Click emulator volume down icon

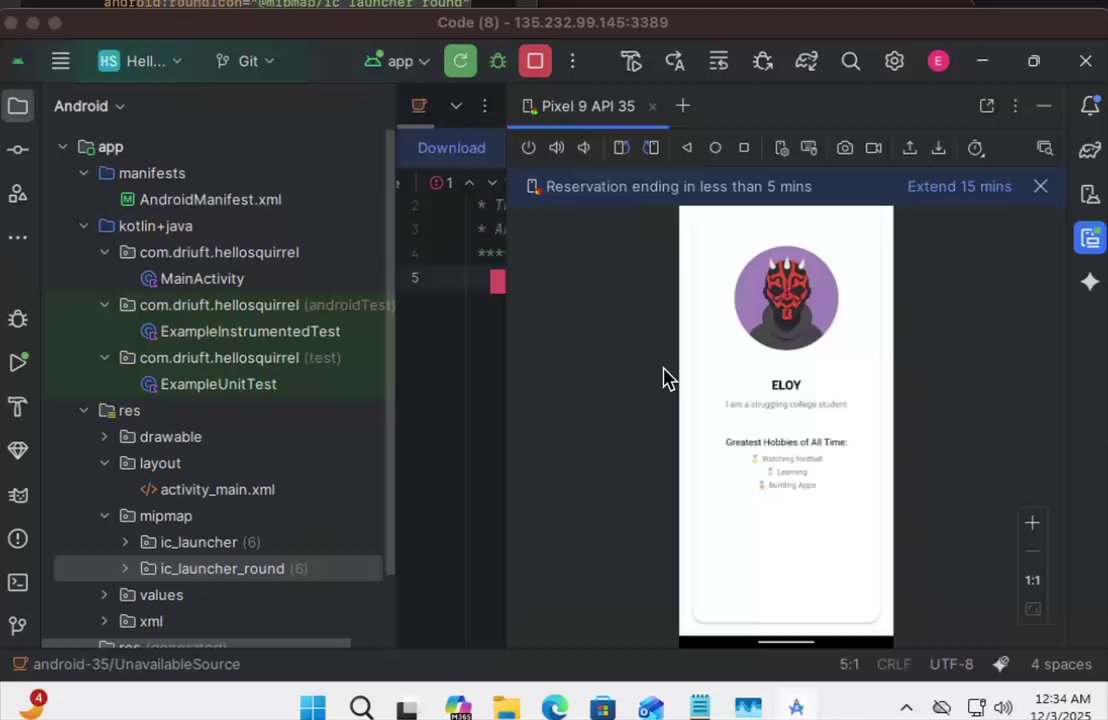[584, 148]
